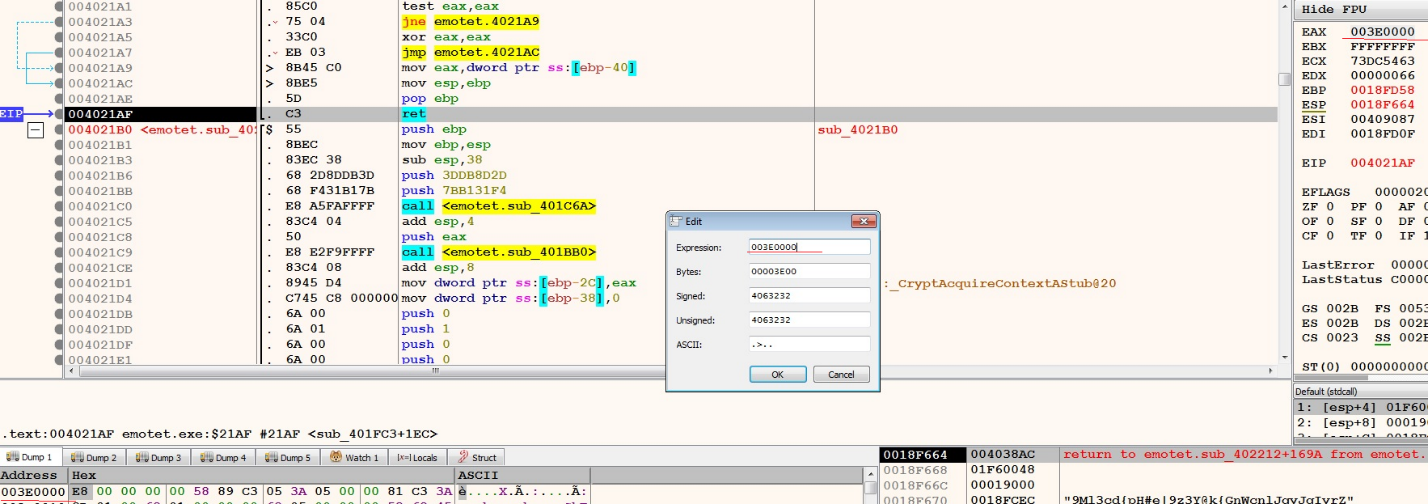Click the Unsigned value field
This screenshot has width=1428, height=504.
coord(809,320)
